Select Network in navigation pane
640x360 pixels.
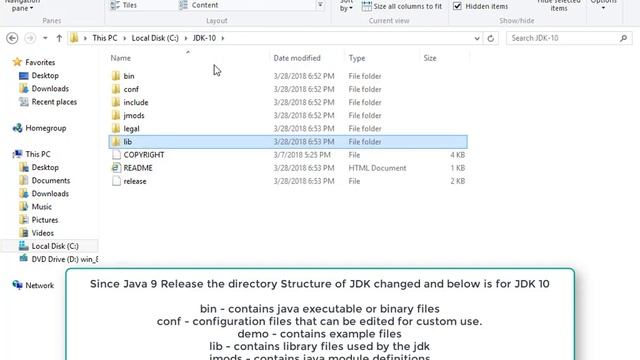[x=40, y=285]
